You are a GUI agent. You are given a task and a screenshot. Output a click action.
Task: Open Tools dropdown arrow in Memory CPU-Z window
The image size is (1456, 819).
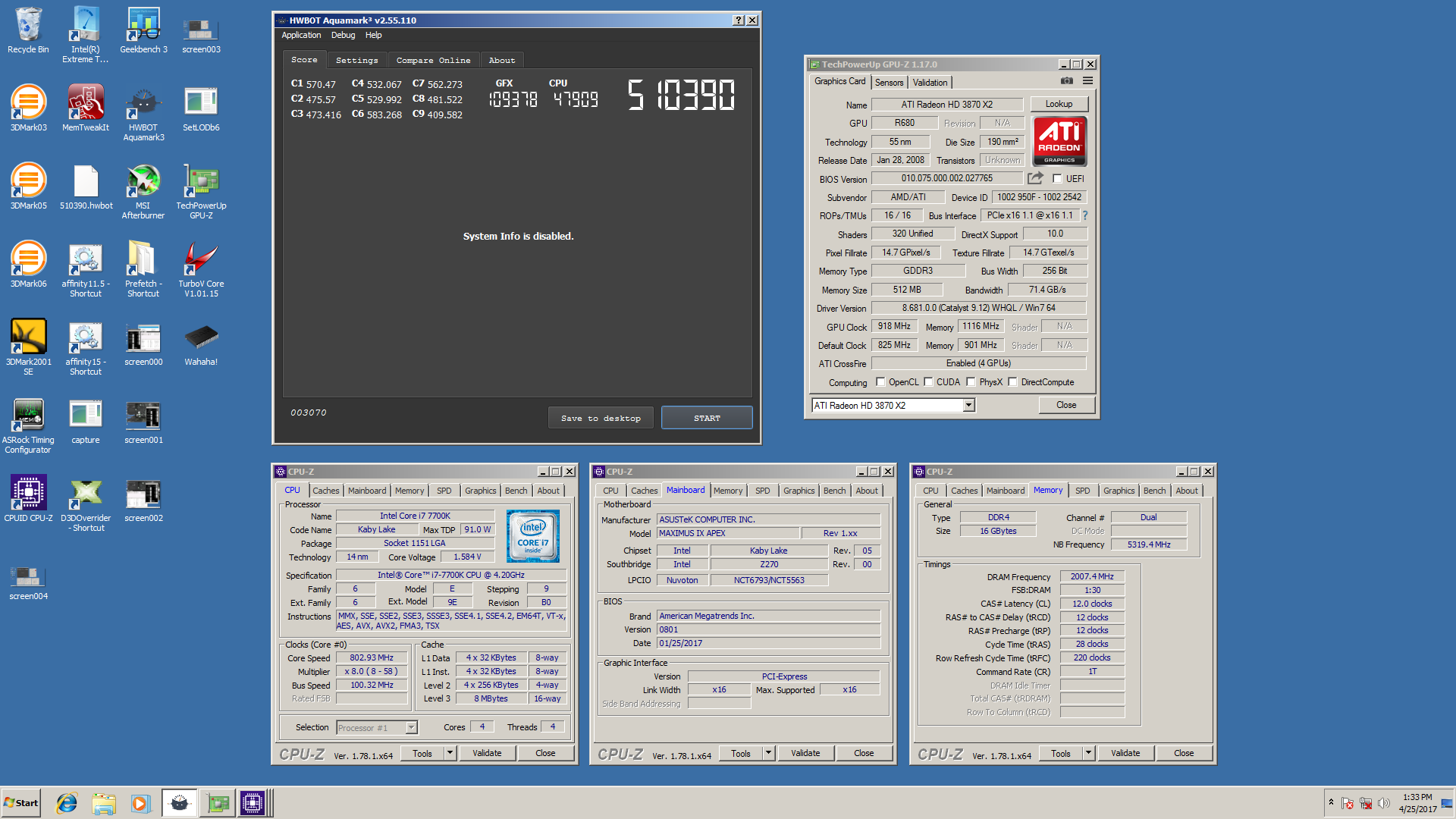tap(1088, 753)
